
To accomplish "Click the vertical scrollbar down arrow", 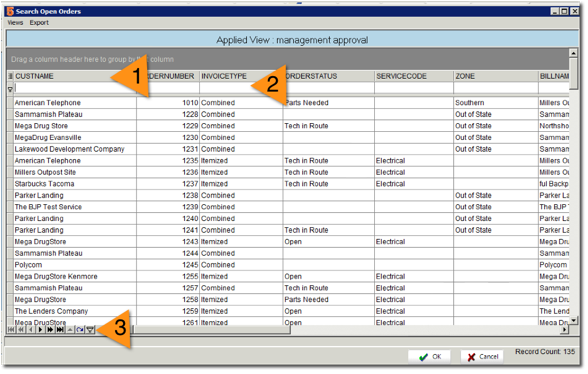I will pos(573,320).
